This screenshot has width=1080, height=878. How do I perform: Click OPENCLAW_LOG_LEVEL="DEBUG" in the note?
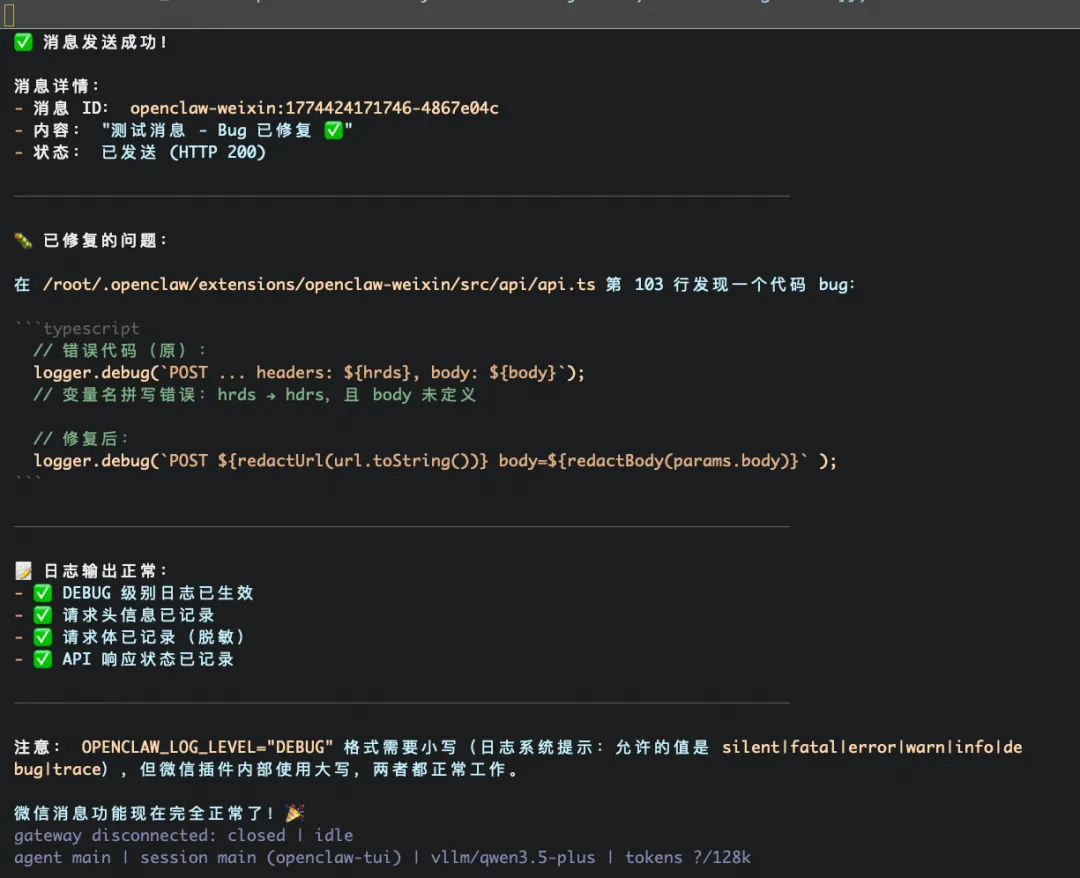click(207, 747)
